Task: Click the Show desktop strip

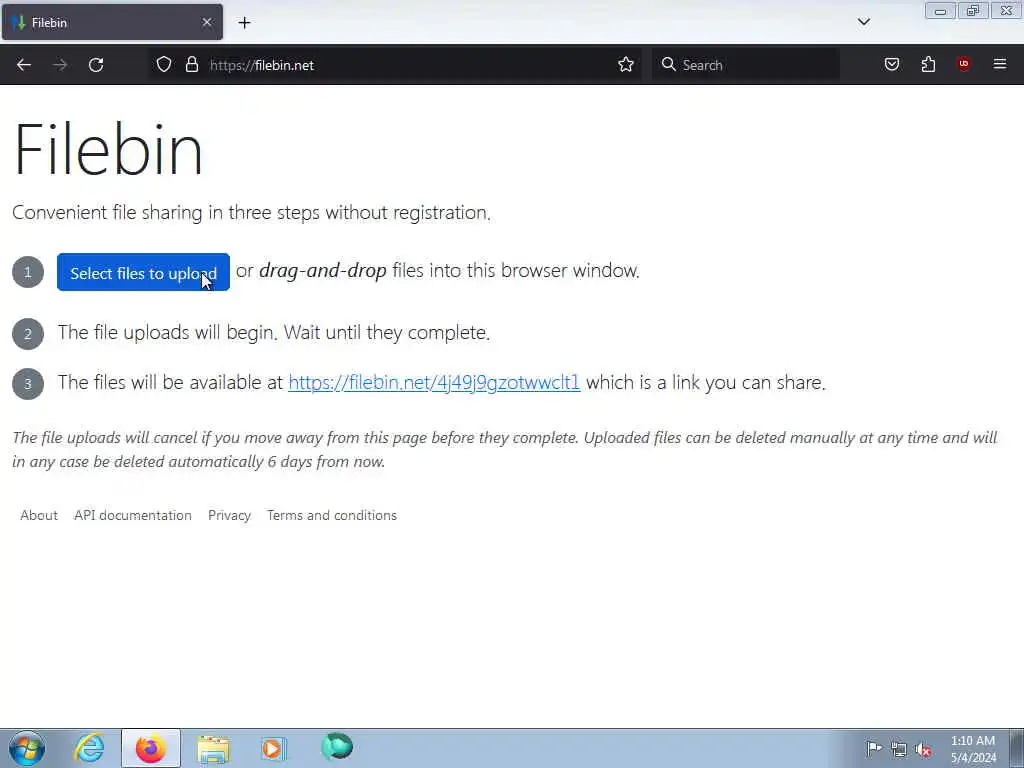Action: [x=1017, y=748]
